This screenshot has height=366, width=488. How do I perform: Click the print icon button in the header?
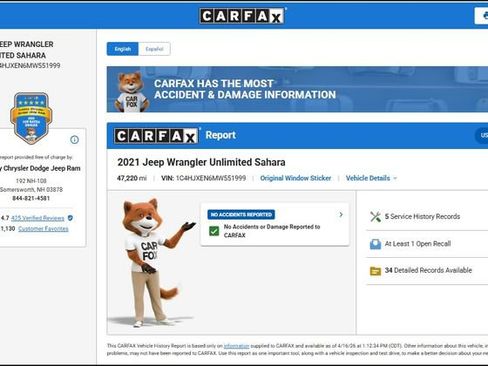(482, 16)
